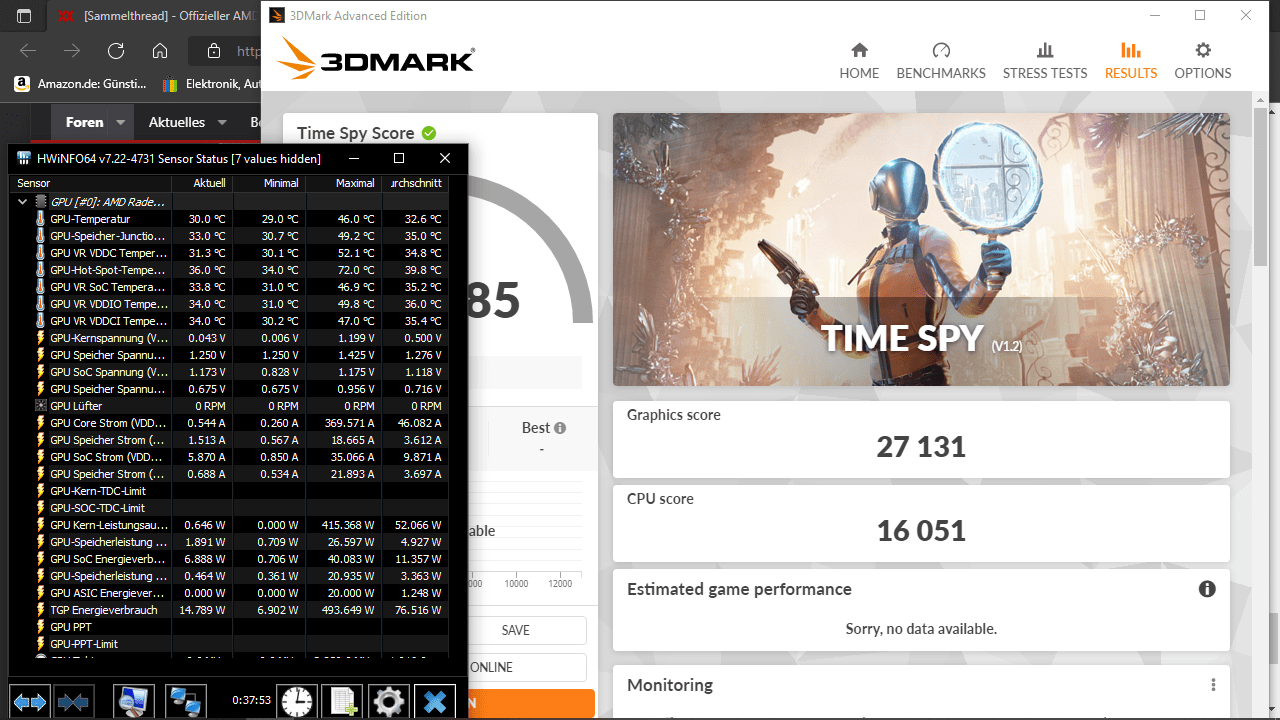Open the Foren menu in forum navigation

tap(84, 122)
